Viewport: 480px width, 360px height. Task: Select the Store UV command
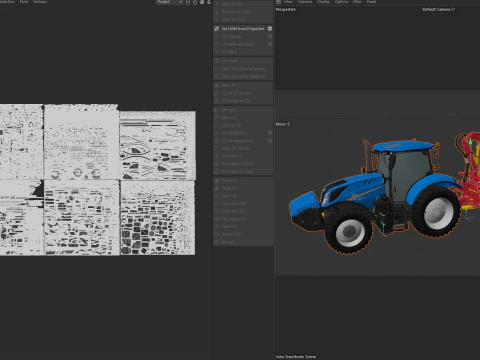pos(243,227)
